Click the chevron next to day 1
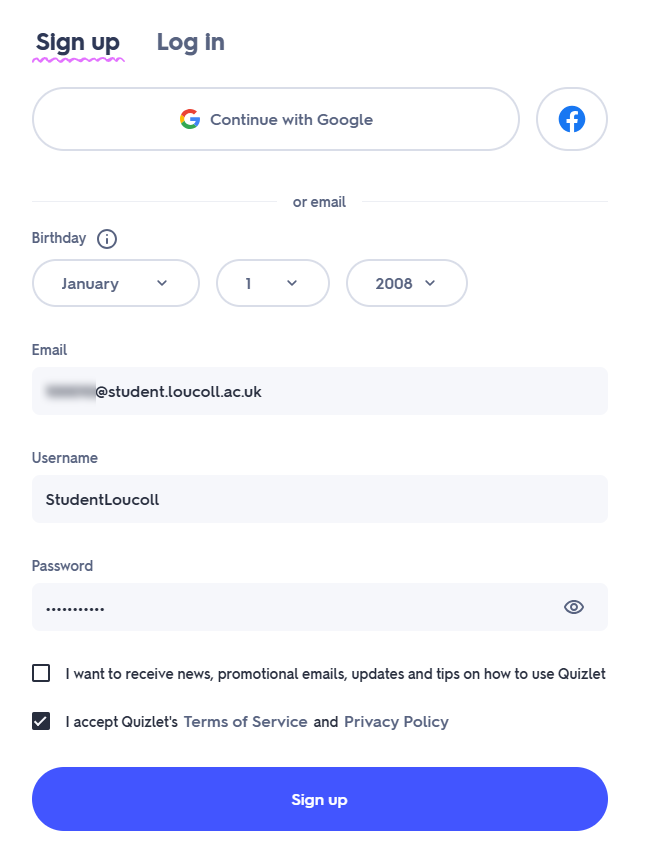The width and height of the screenshot is (645, 850). (292, 283)
